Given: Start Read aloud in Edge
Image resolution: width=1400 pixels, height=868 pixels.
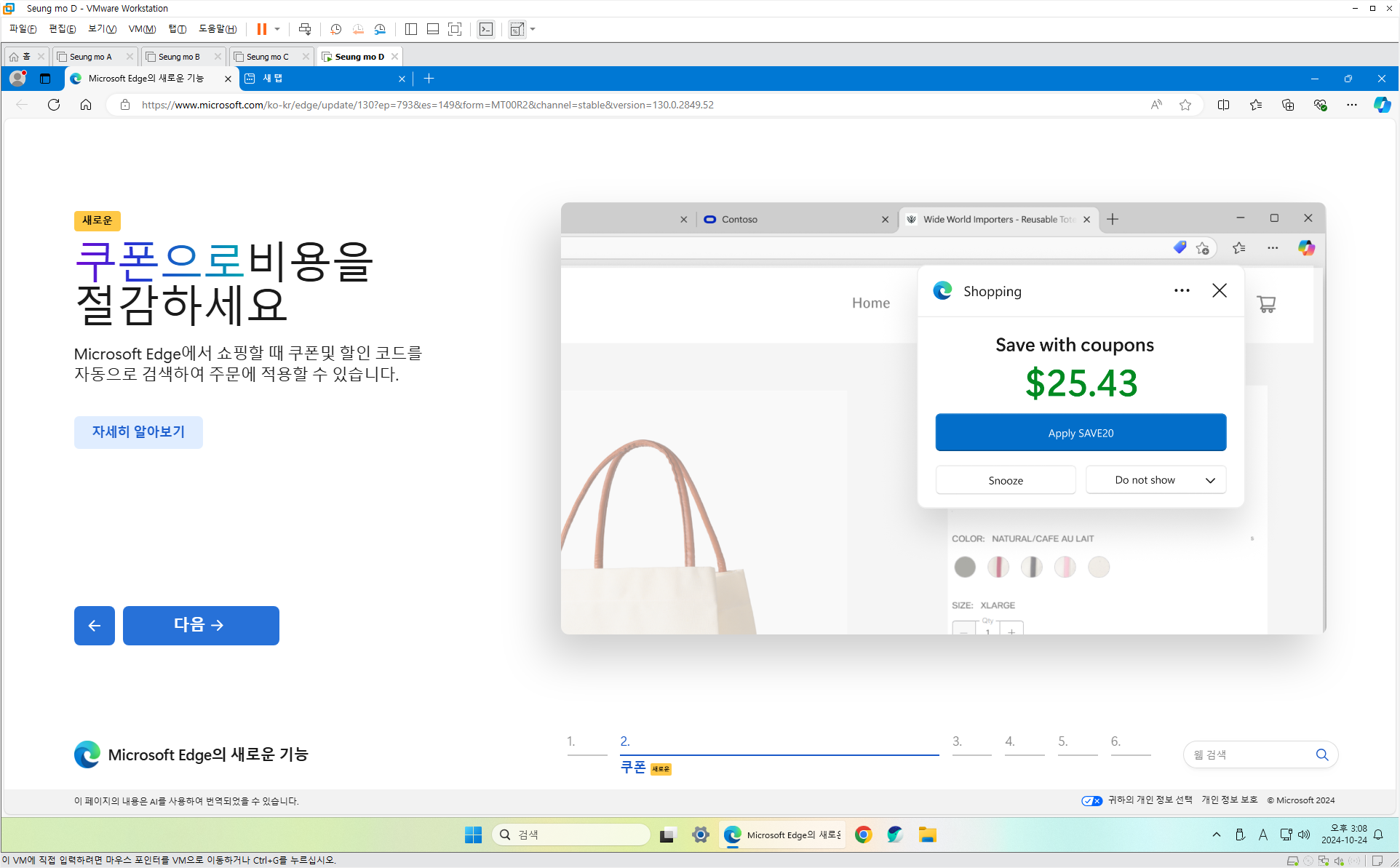Looking at the screenshot, I should click(x=1156, y=105).
